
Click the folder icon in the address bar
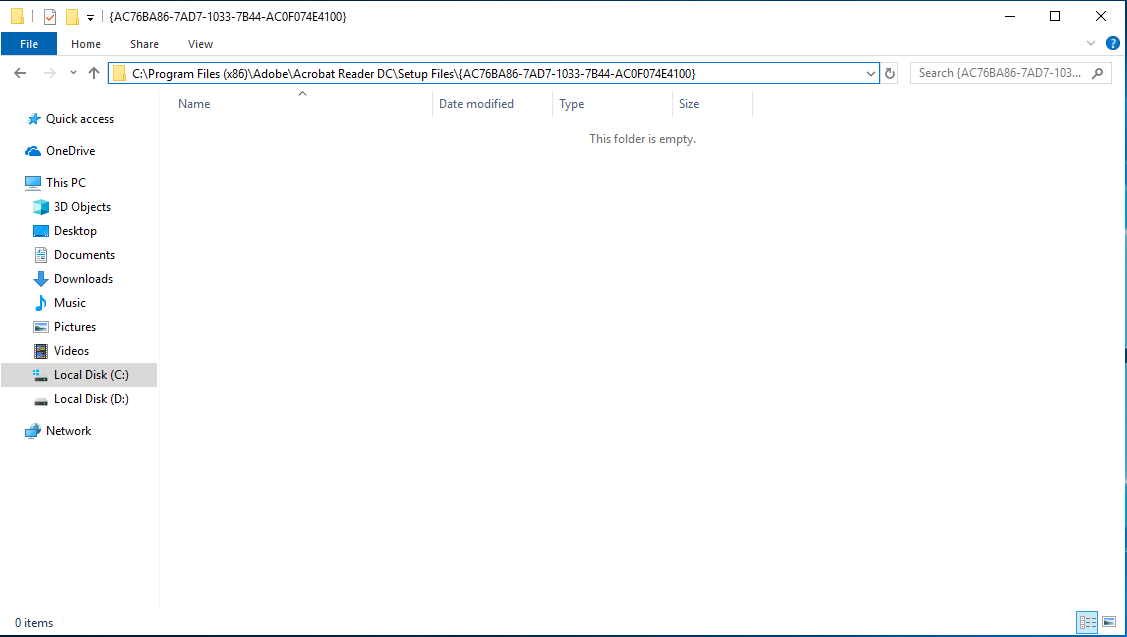[x=118, y=73]
